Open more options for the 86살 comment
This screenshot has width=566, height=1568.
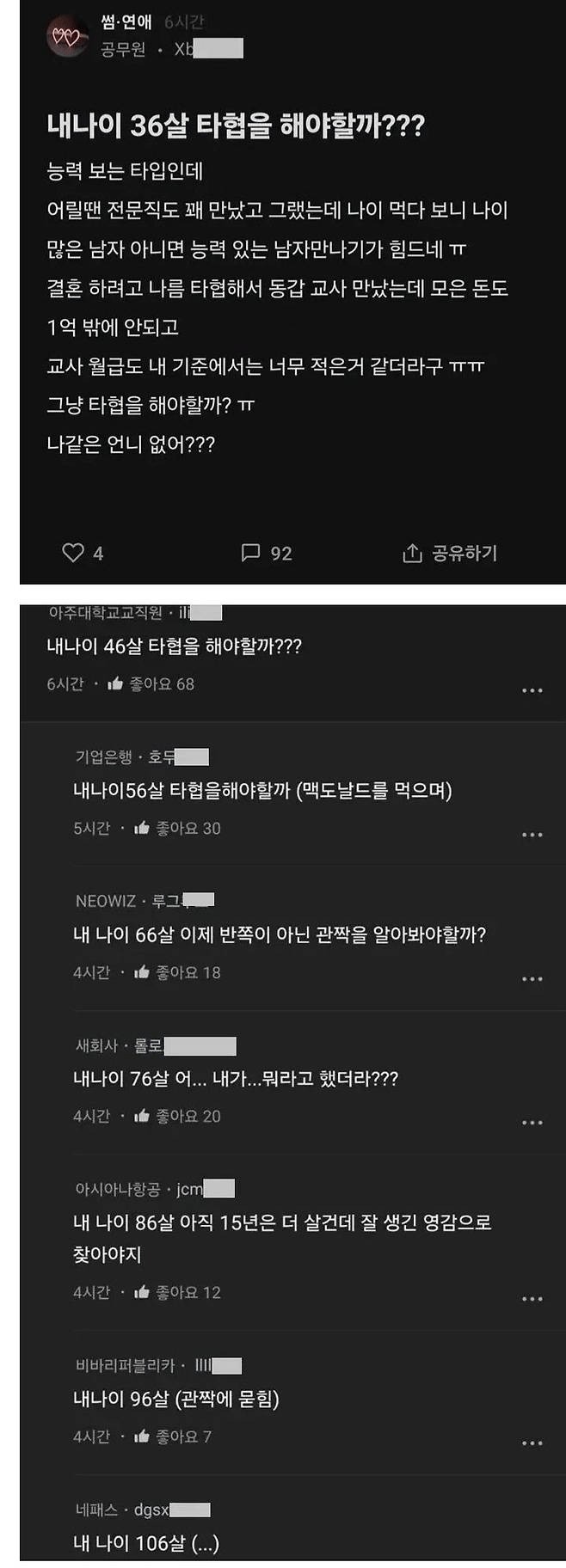tap(532, 1299)
